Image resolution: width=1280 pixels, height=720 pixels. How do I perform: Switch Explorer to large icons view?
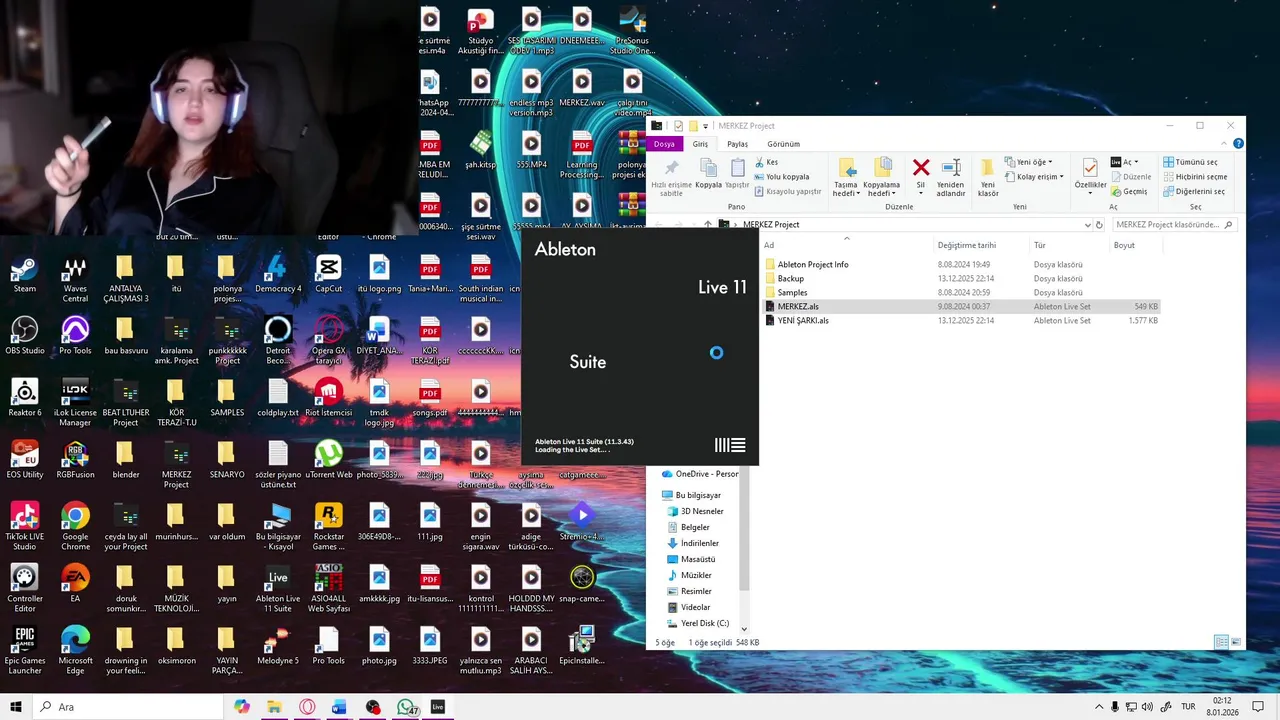coord(1236,642)
